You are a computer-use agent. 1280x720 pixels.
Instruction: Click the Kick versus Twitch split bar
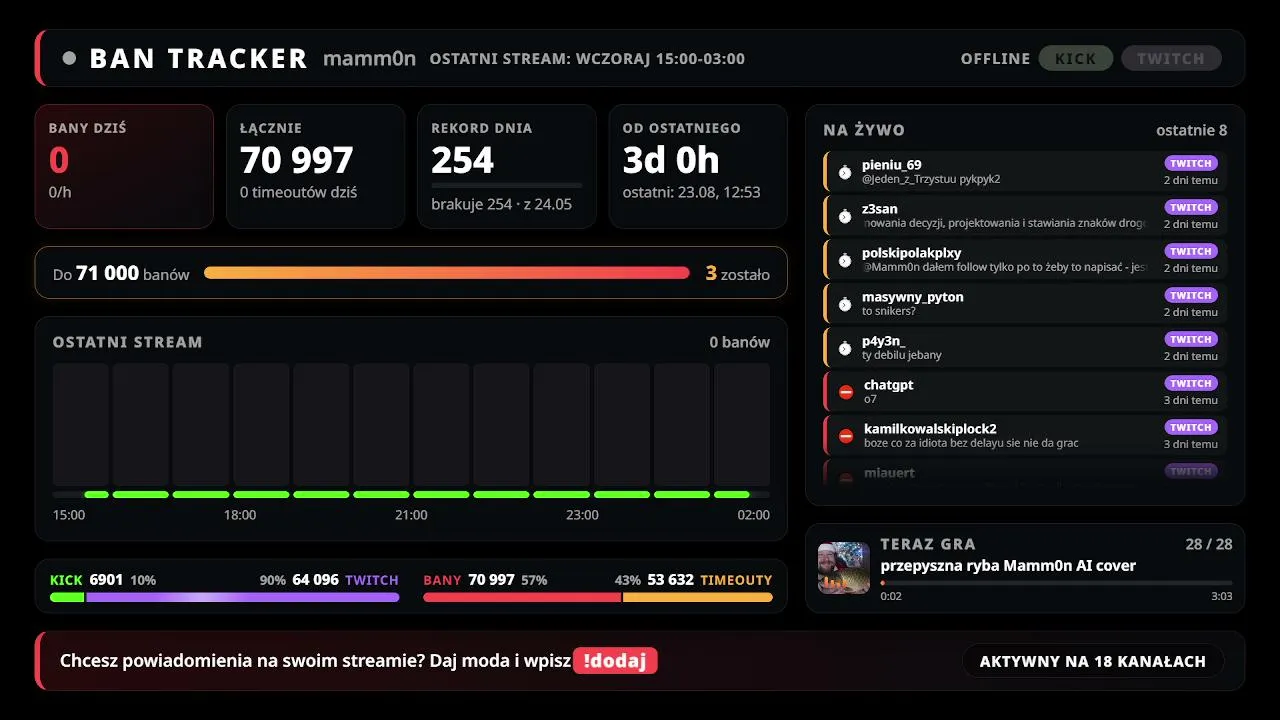225,597
